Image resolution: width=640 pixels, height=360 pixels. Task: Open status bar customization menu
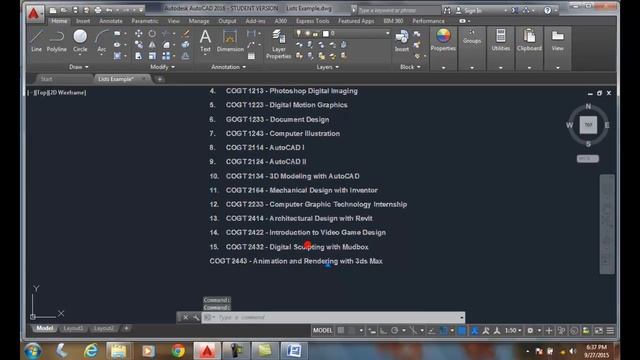coord(610,331)
